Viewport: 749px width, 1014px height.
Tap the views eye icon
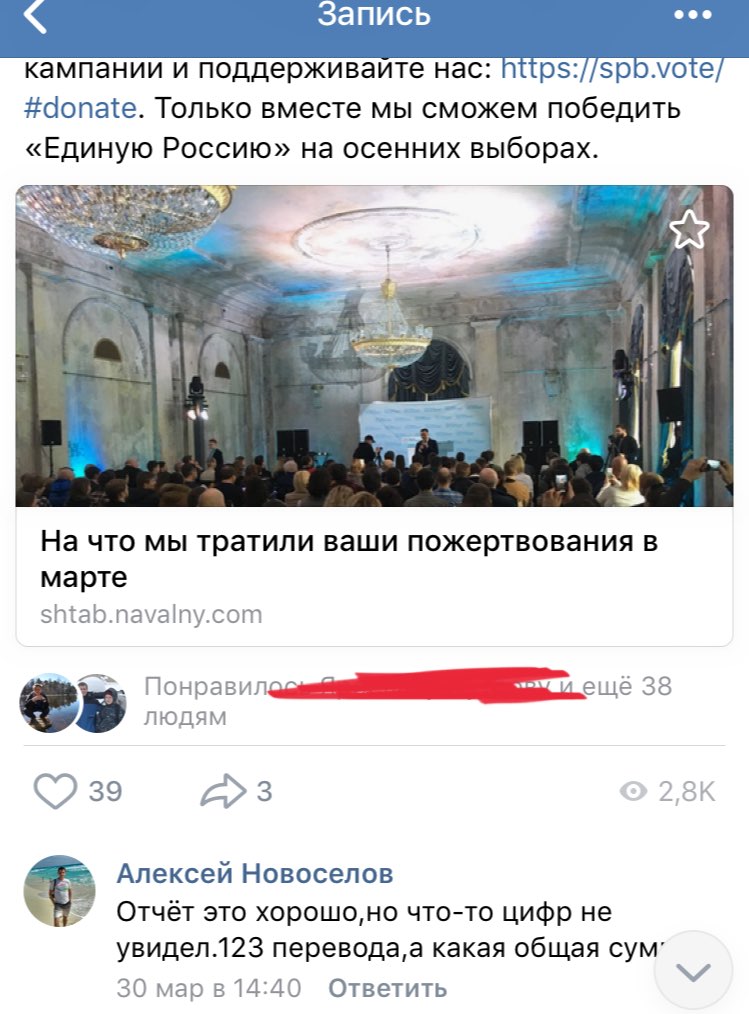(633, 791)
